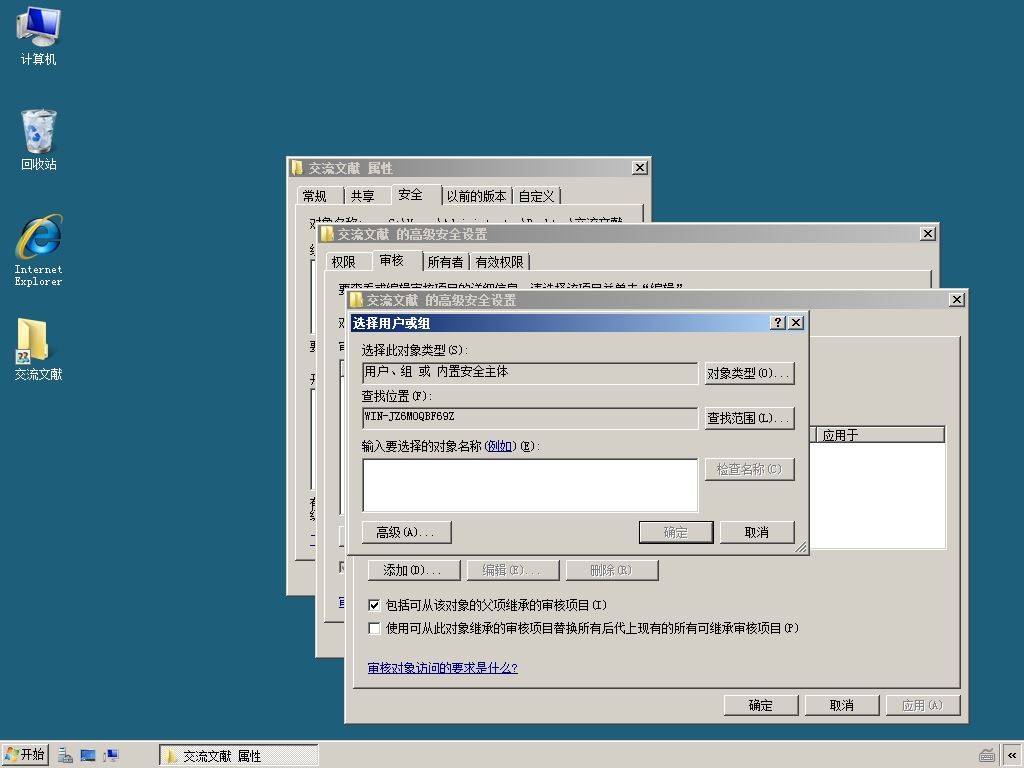
Task: Click the disabled 检查名称(C) button
Action: [750, 469]
